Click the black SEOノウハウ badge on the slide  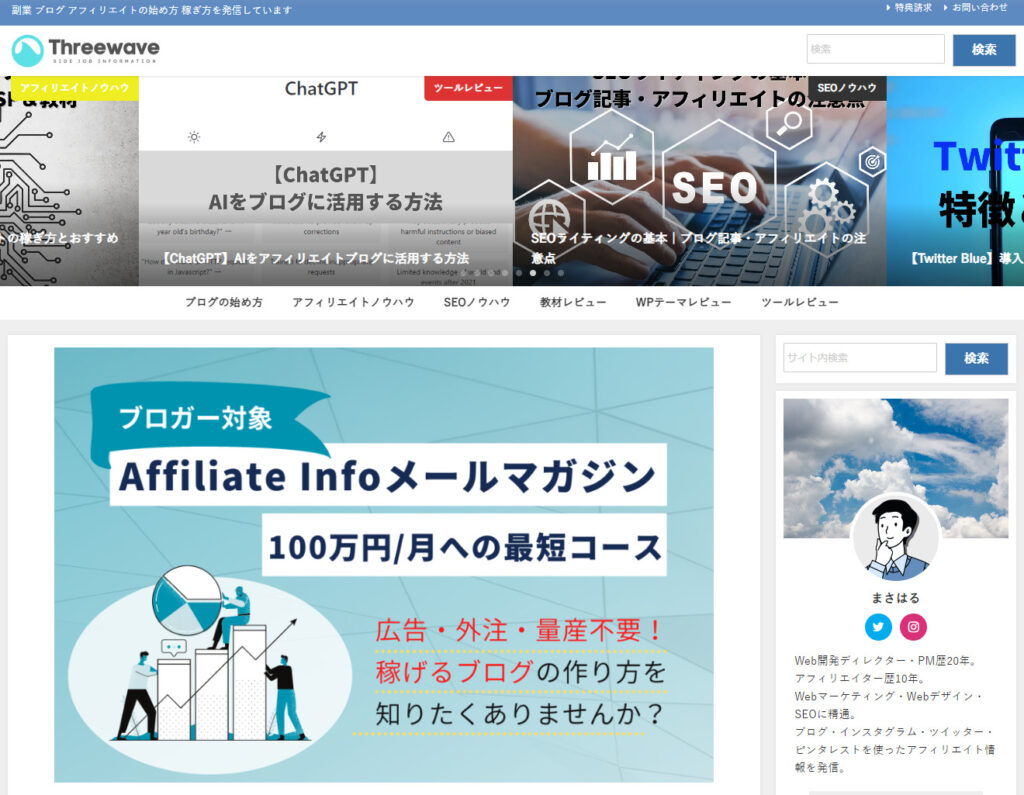click(x=847, y=88)
